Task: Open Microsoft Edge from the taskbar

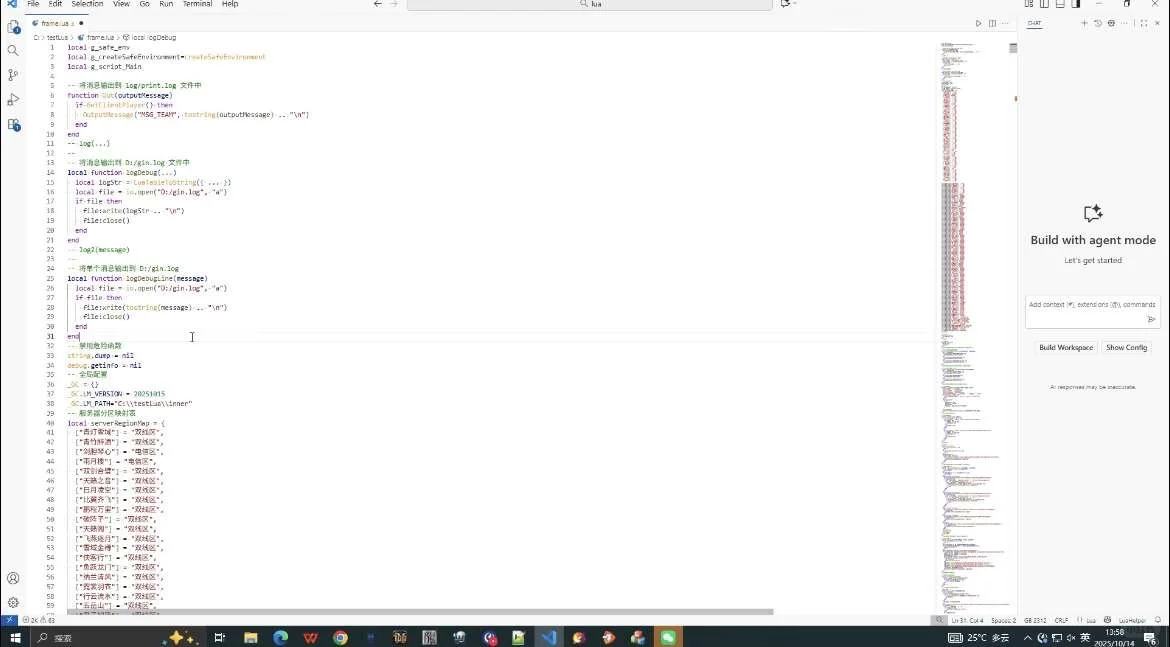Action: click(x=281, y=637)
